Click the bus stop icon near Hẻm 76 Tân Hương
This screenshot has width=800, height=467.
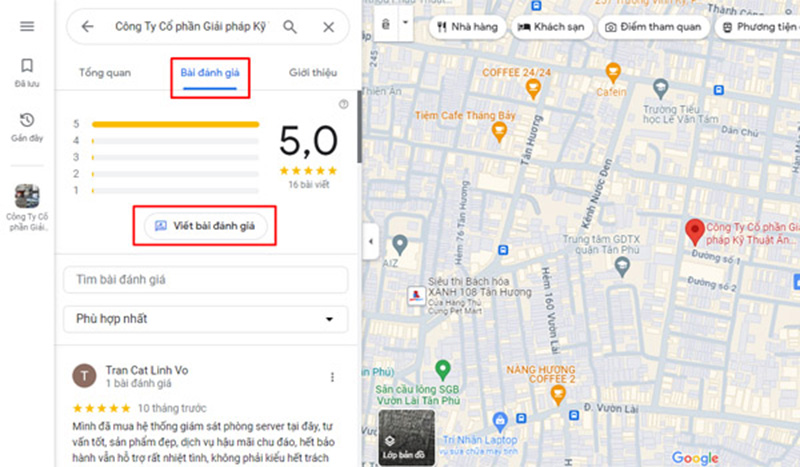[x=504, y=250]
